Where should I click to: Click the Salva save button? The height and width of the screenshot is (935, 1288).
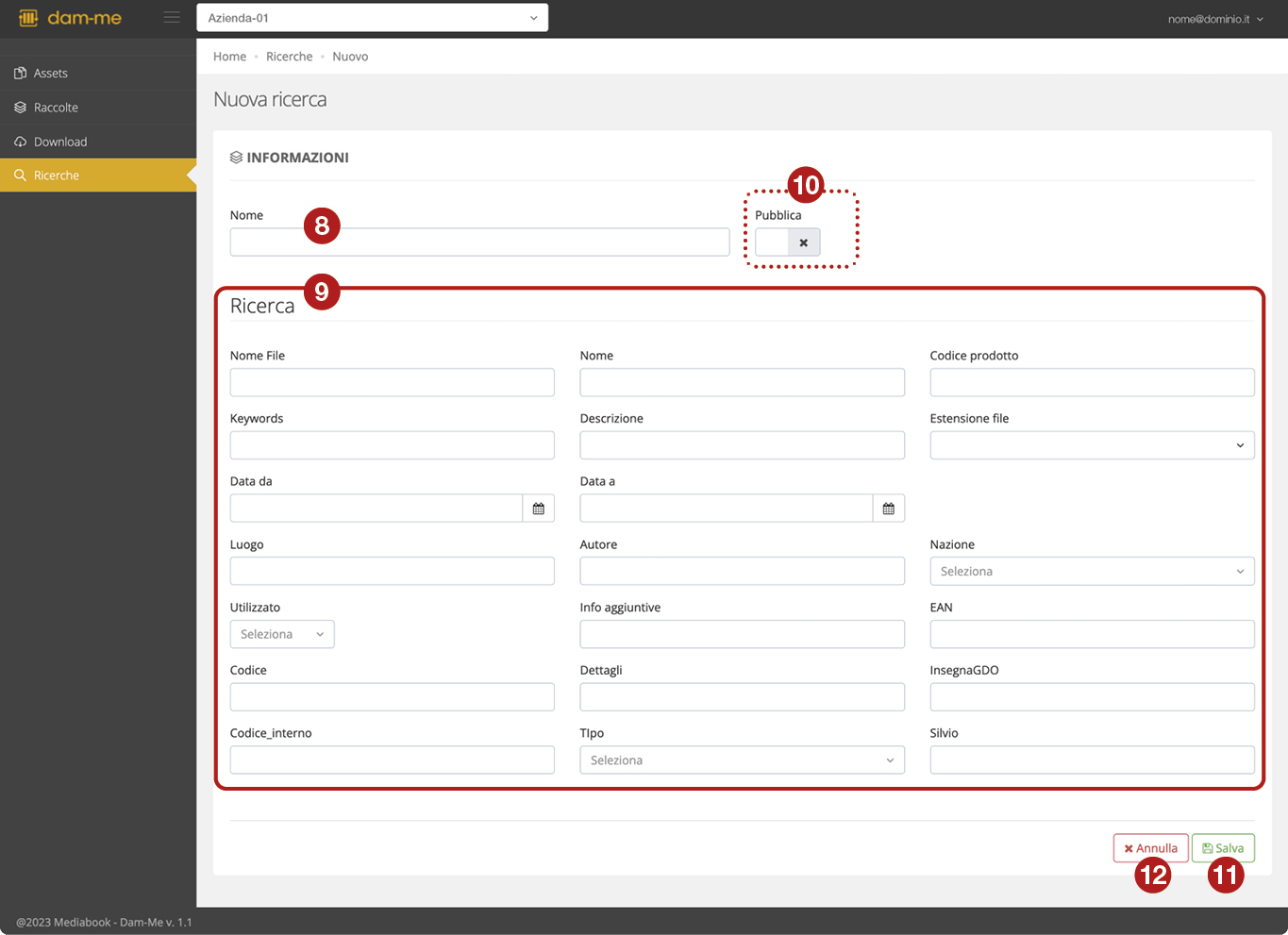[x=1223, y=848]
